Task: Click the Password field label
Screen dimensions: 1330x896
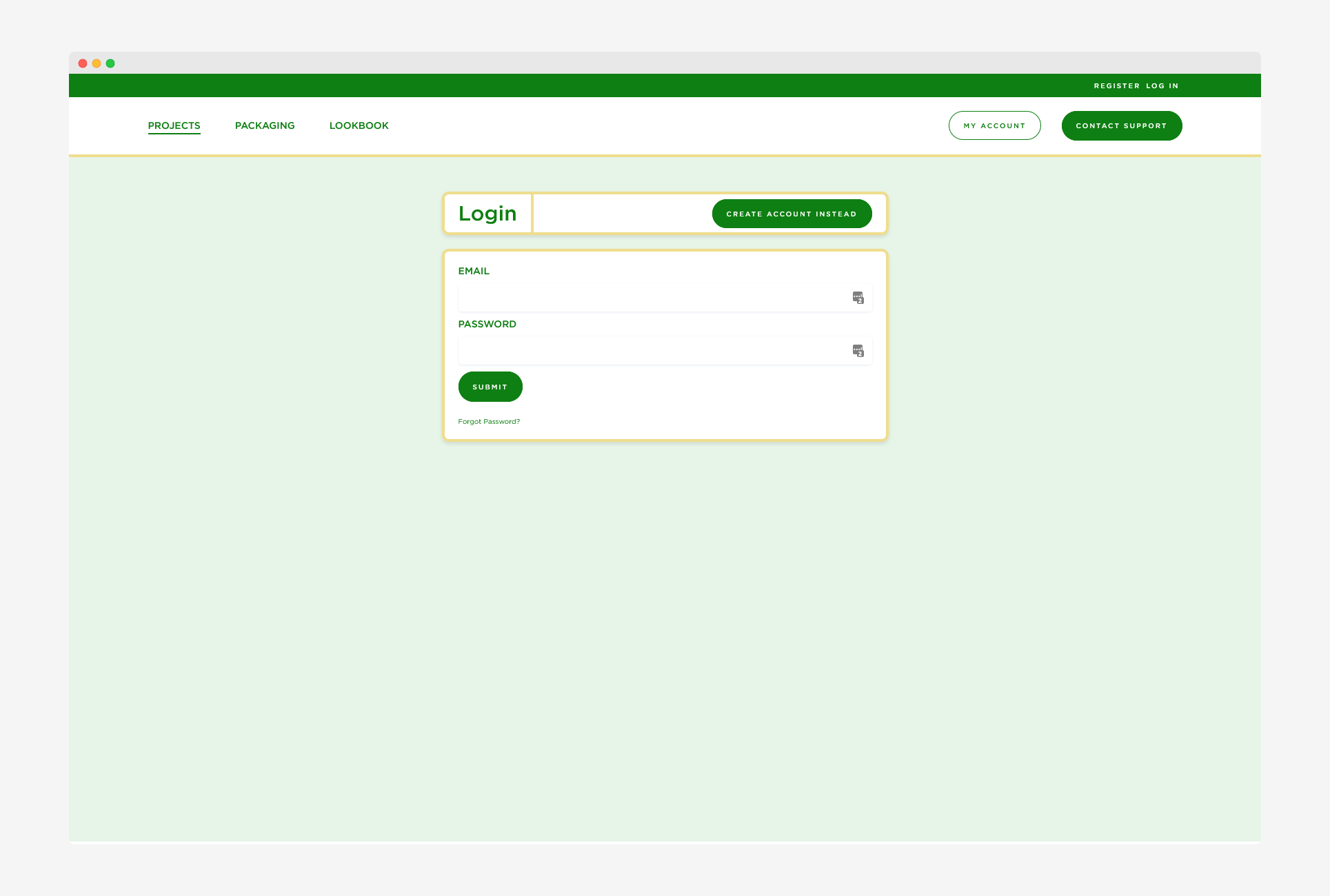Action: point(487,324)
